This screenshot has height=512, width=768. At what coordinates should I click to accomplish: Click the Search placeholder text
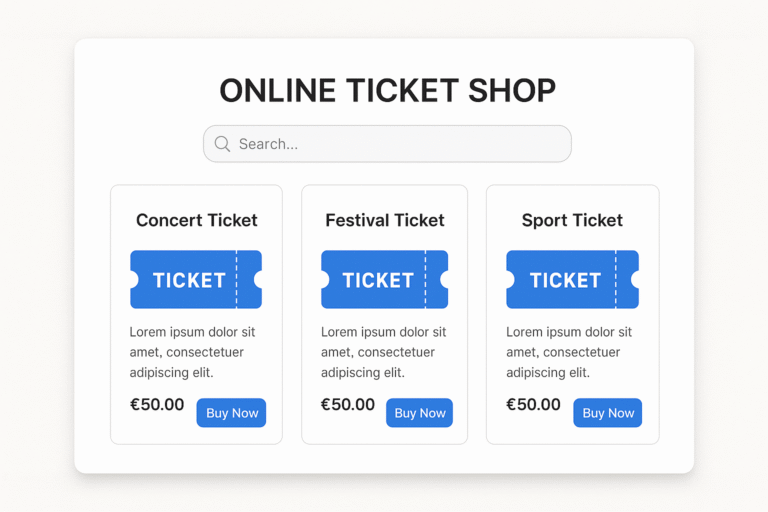coord(268,144)
